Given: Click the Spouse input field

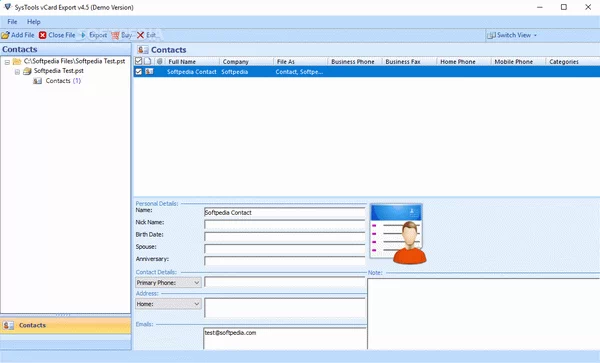Looking at the screenshot, I should point(285,249).
